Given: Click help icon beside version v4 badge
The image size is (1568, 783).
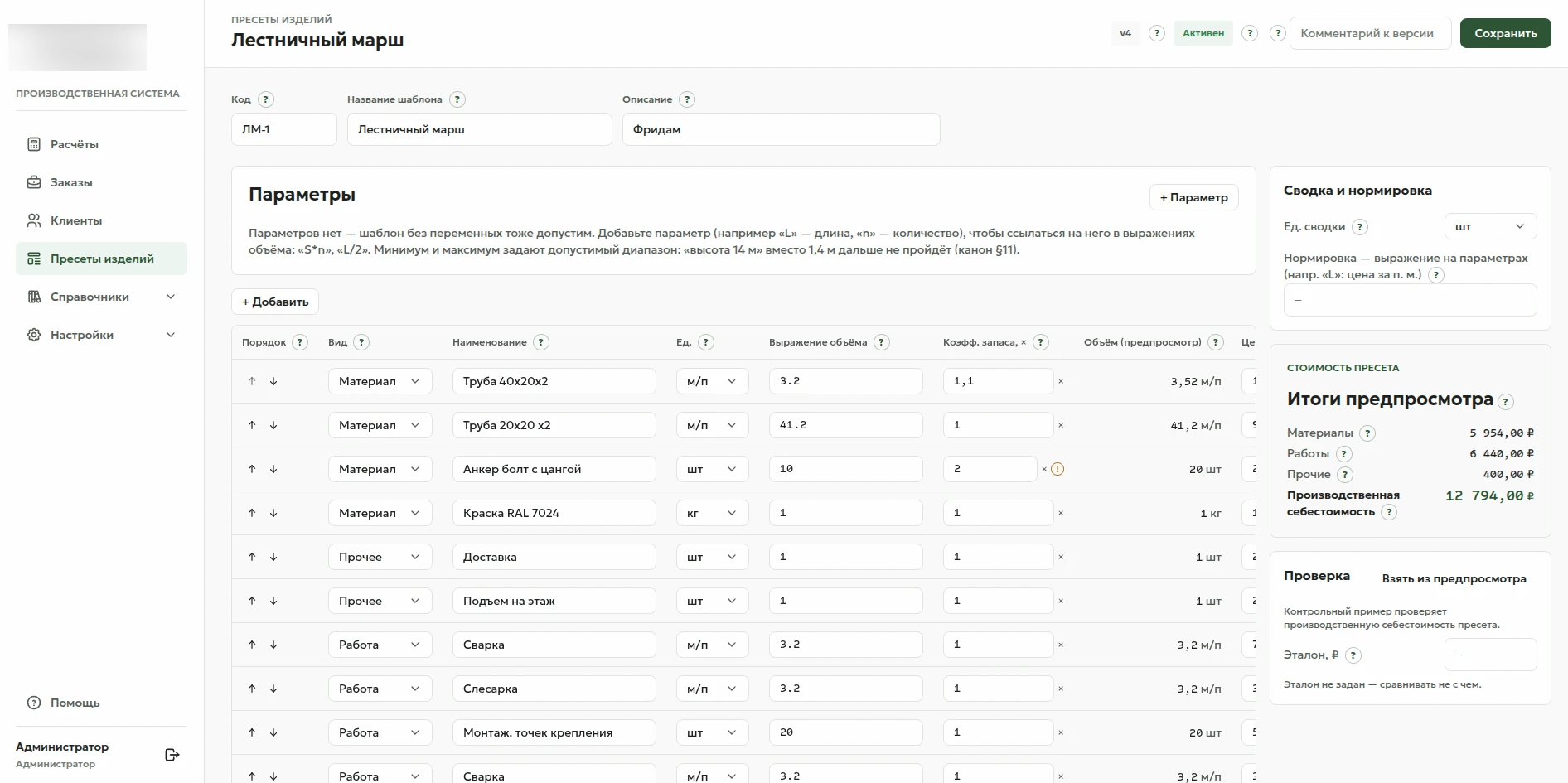Looking at the screenshot, I should (1157, 33).
